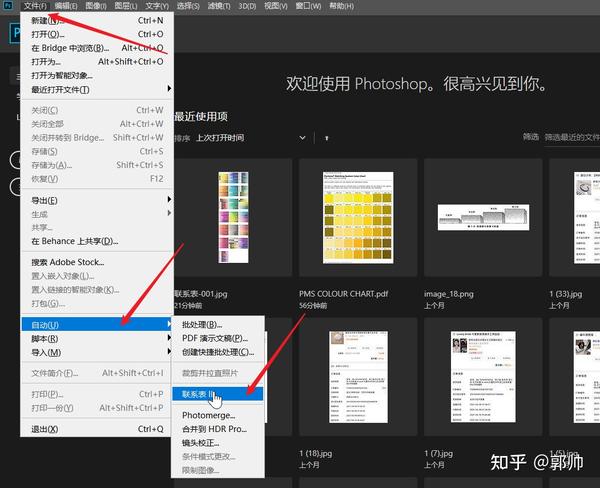Select 批处理(B)... in the submenu
Viewport: 600px width, 488px height.
click(217, 325)
